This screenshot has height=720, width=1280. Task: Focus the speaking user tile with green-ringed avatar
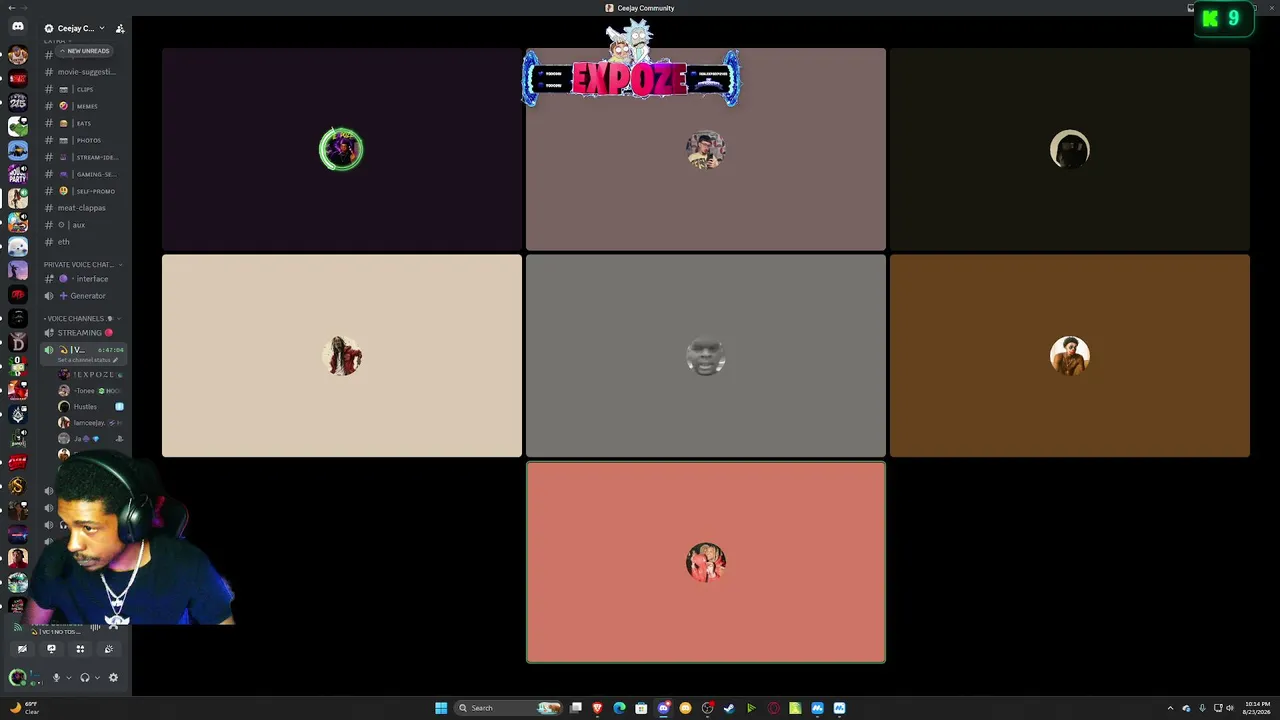click(x=342, y=149)
